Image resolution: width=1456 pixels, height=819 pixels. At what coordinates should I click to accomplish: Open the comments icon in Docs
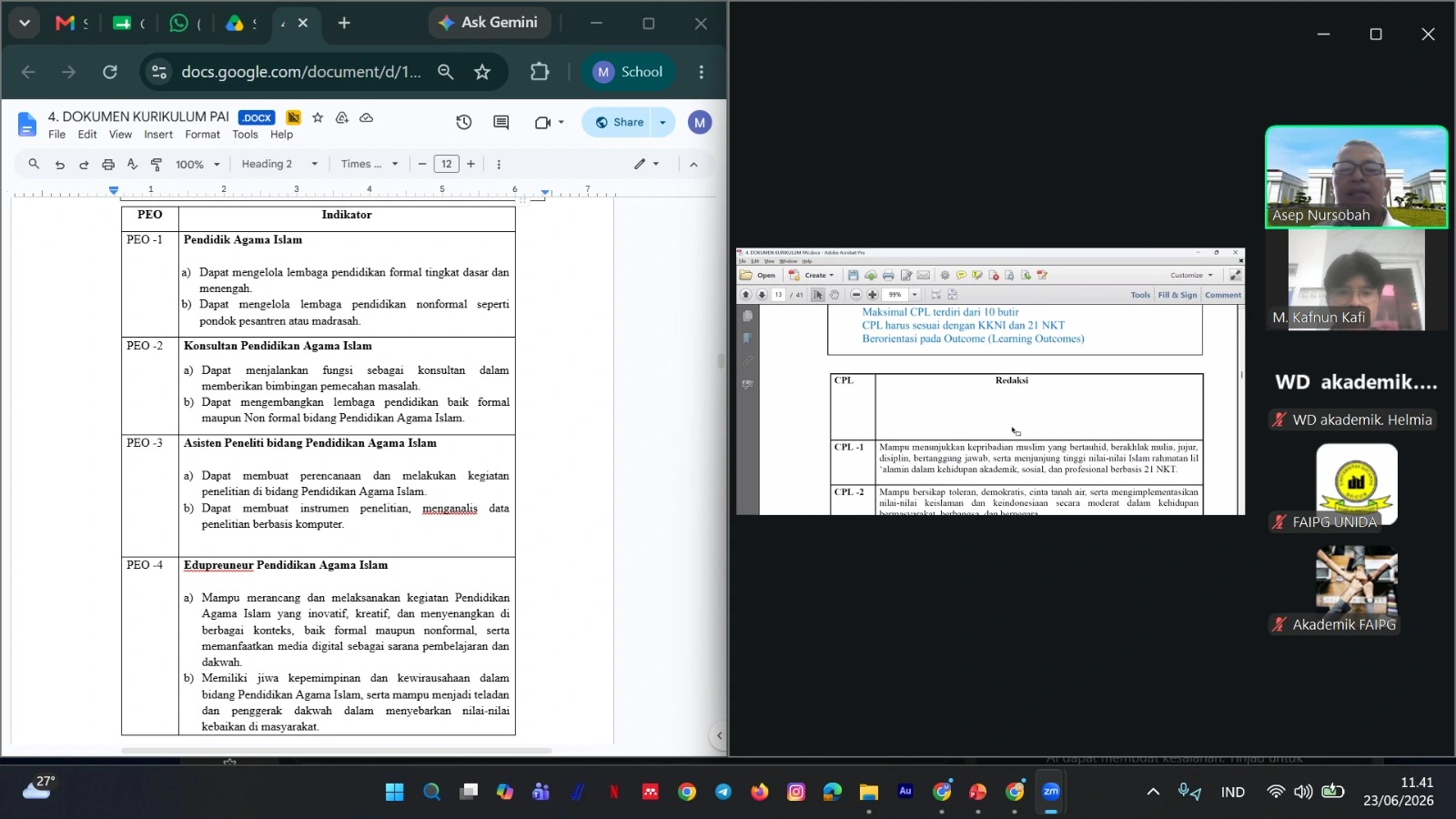[500, 122]
